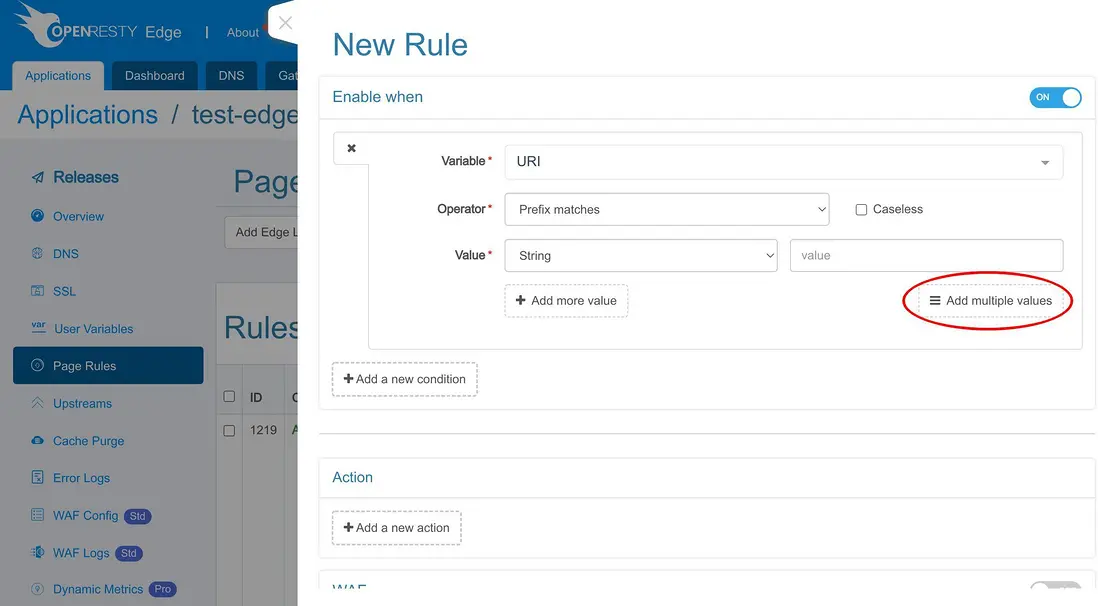Open the Variable URI dropdown
The image size is (1098, 606).
coord(784,162)
